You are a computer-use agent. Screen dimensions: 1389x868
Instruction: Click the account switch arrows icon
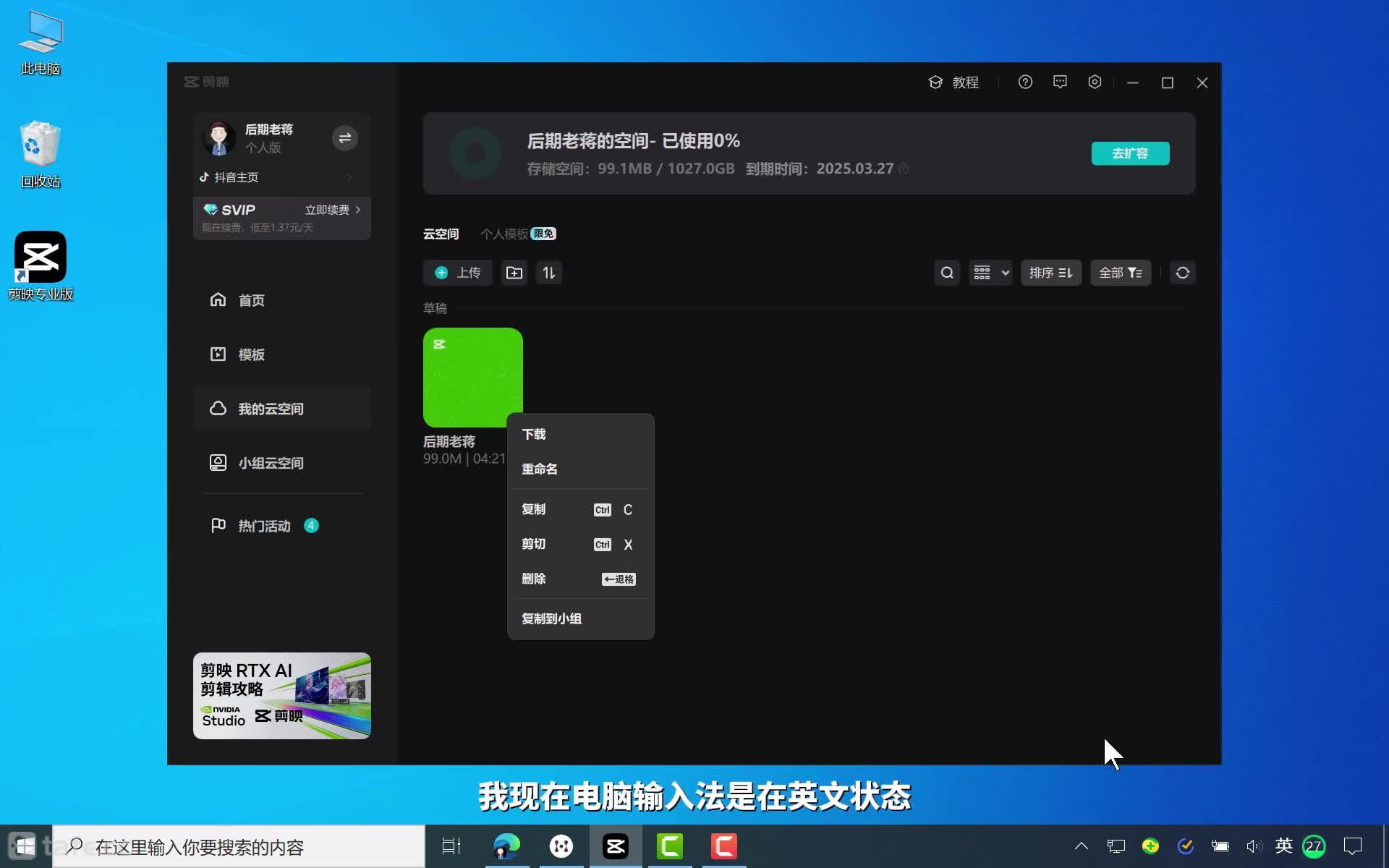point(345,138)
